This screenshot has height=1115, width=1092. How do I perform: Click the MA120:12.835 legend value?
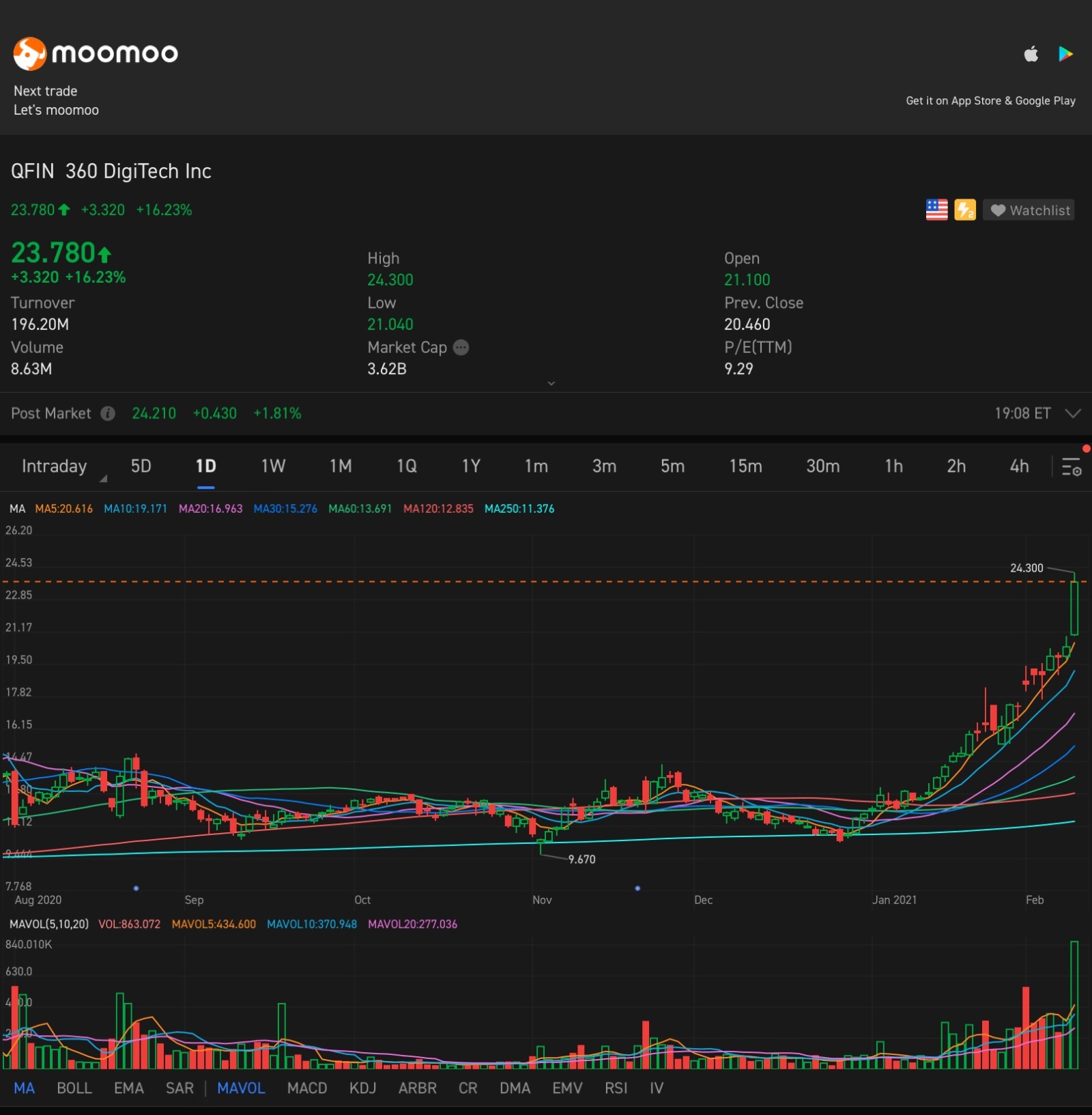pos(438,509)
